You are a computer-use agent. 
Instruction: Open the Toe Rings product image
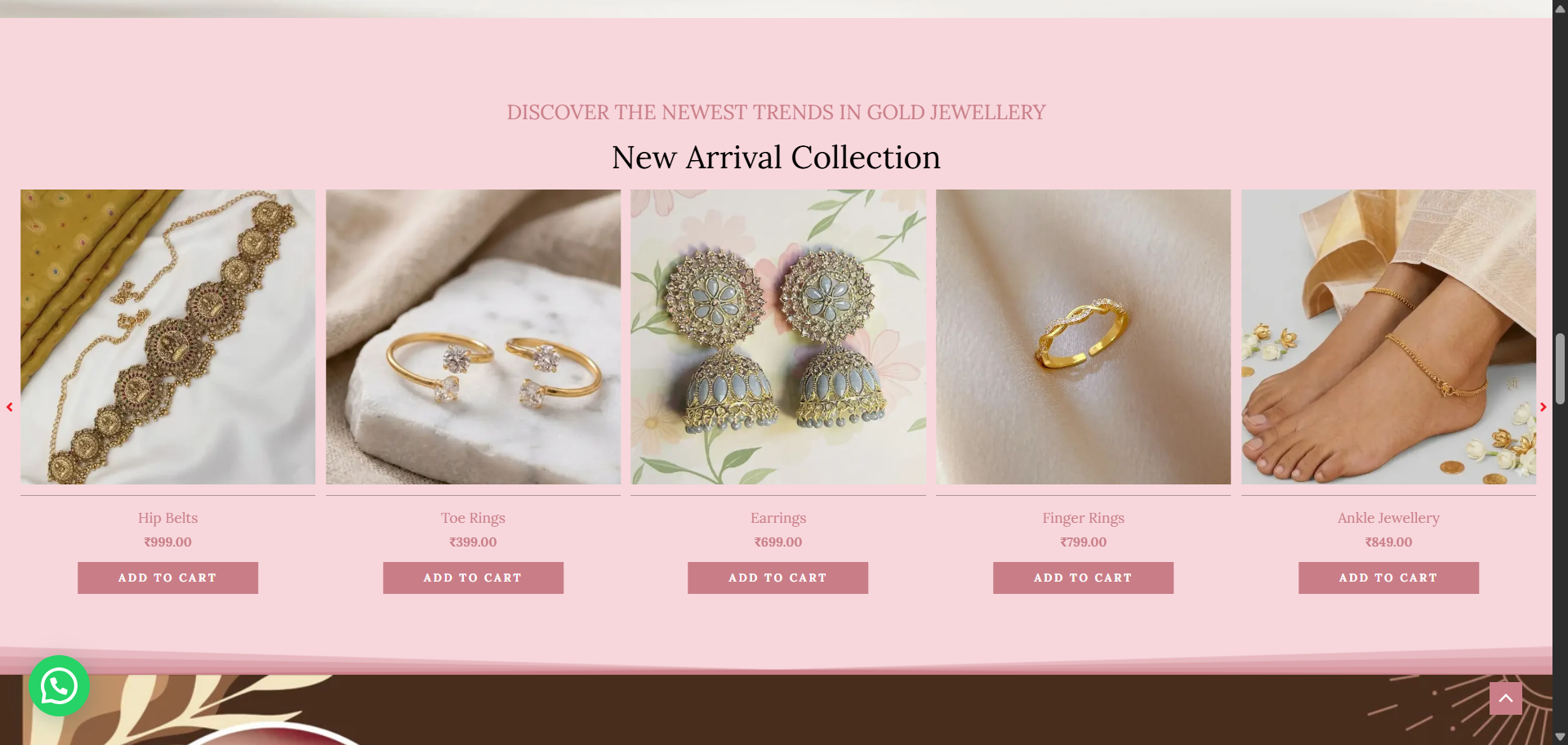point(473,337)
